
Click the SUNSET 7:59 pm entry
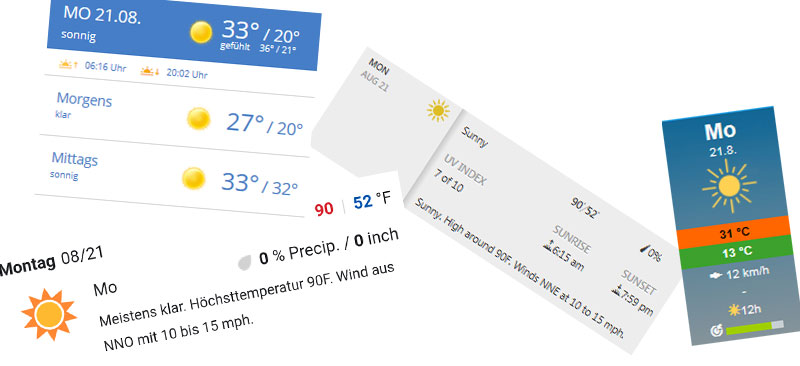point(634,295)
